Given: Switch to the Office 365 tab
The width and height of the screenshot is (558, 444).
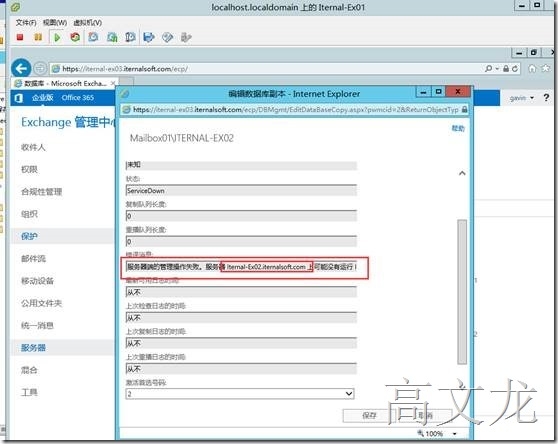Looking at the screenshot, I should pyautogui.click(x=78, y=97).
